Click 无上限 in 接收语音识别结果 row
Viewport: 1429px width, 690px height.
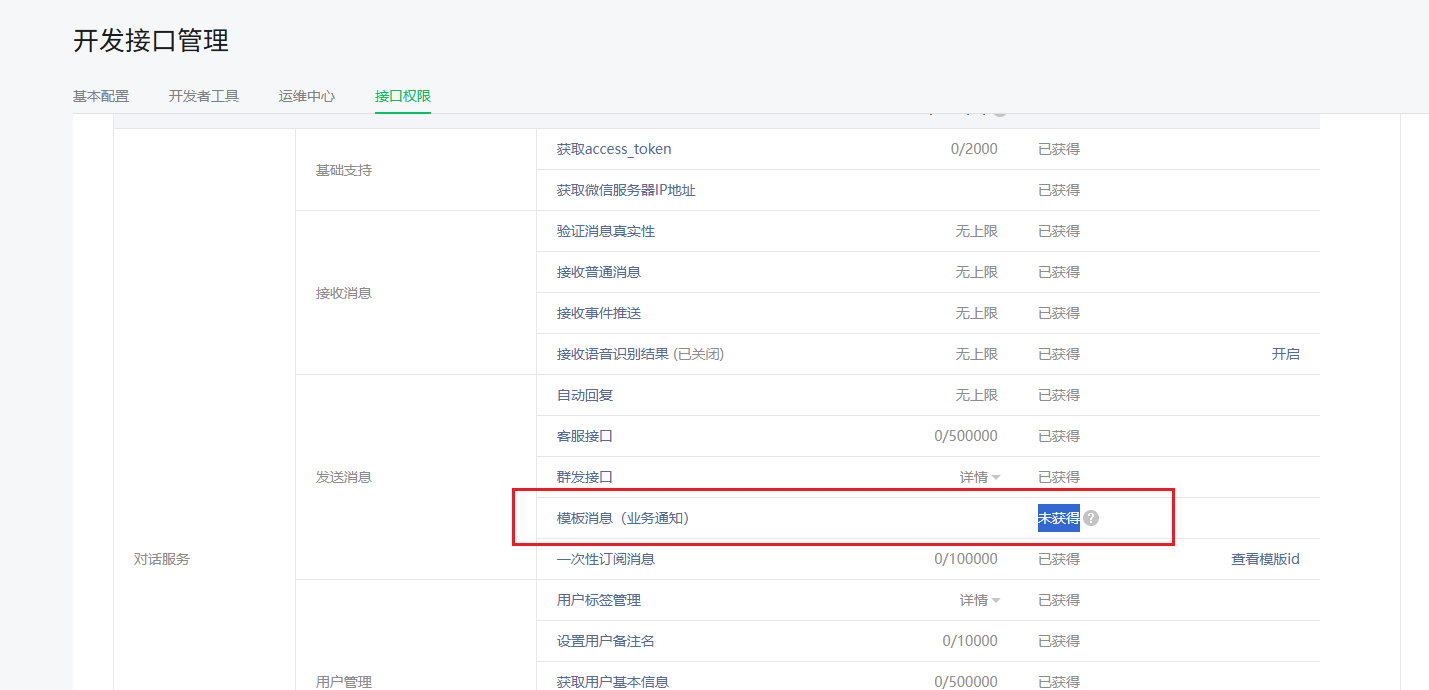[977, 354]
